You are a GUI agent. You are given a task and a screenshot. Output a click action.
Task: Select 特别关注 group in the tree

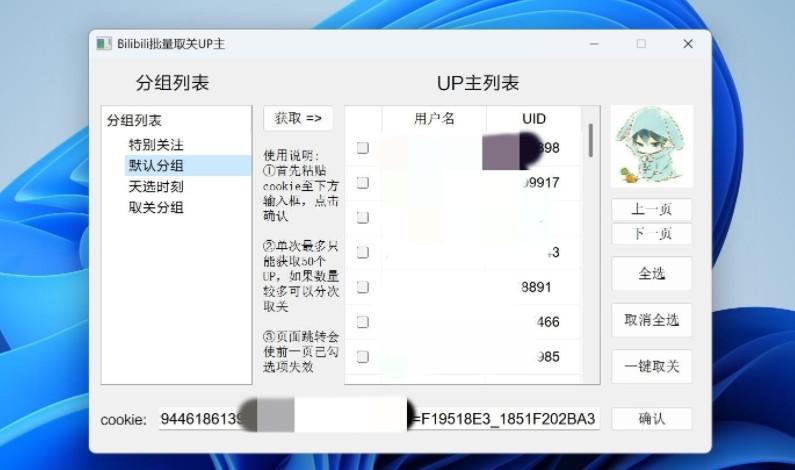pos(156,145)
